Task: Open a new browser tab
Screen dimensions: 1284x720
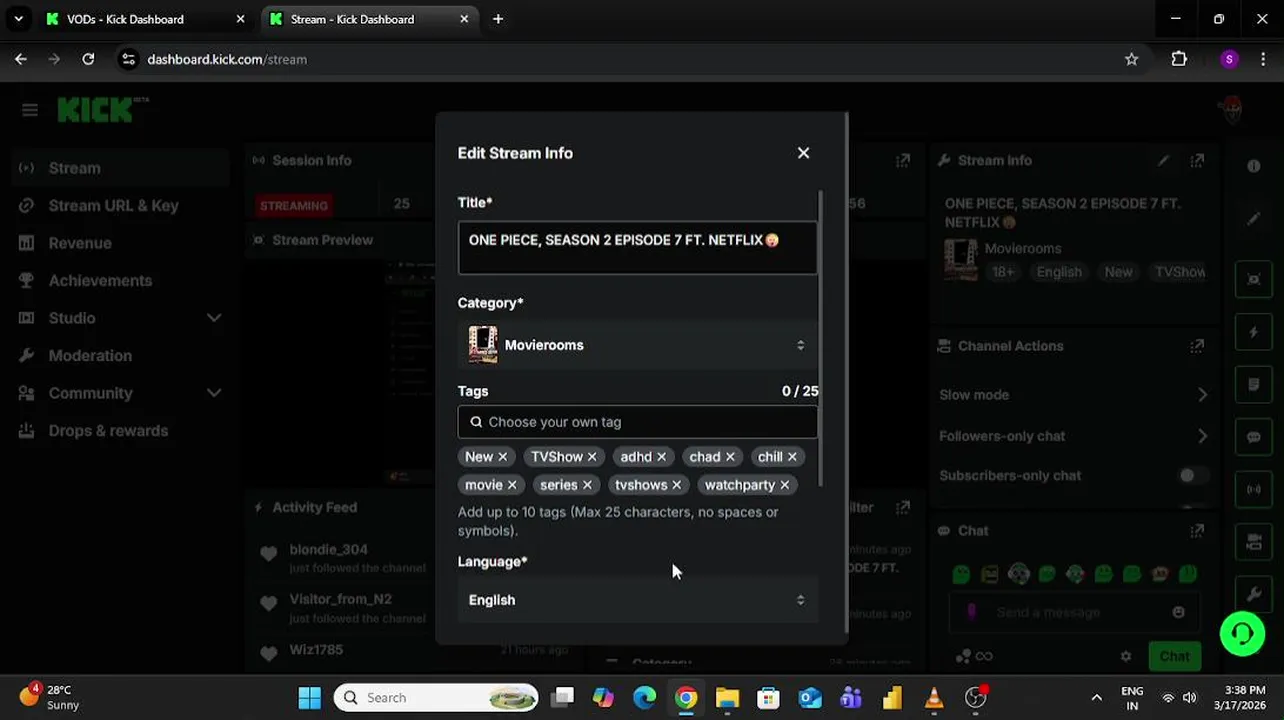Action: (x=498, y=19)
